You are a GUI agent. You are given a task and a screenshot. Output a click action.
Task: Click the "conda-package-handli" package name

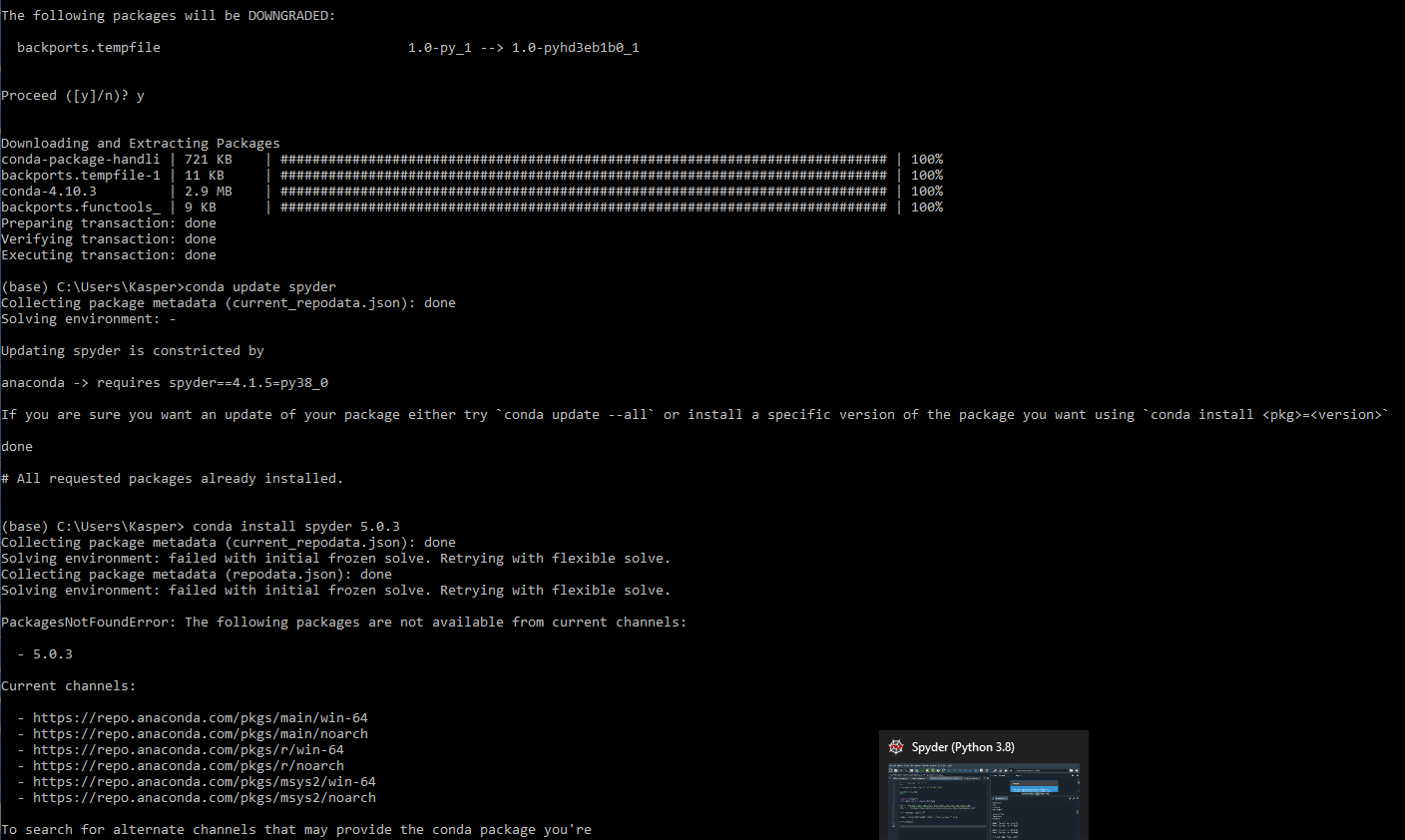pyautogui.click(x=81, y=160)
